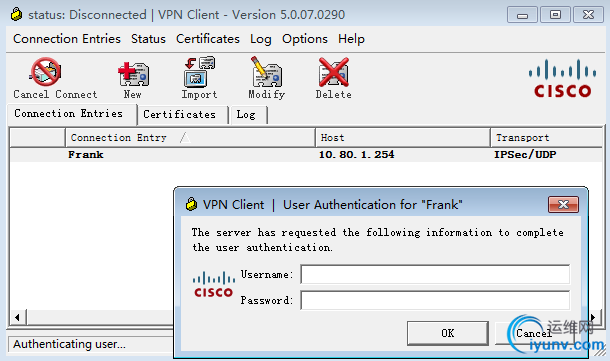The image size is (610, 361).
Task: Switch to the Log tab
Action: pos(249,115)
